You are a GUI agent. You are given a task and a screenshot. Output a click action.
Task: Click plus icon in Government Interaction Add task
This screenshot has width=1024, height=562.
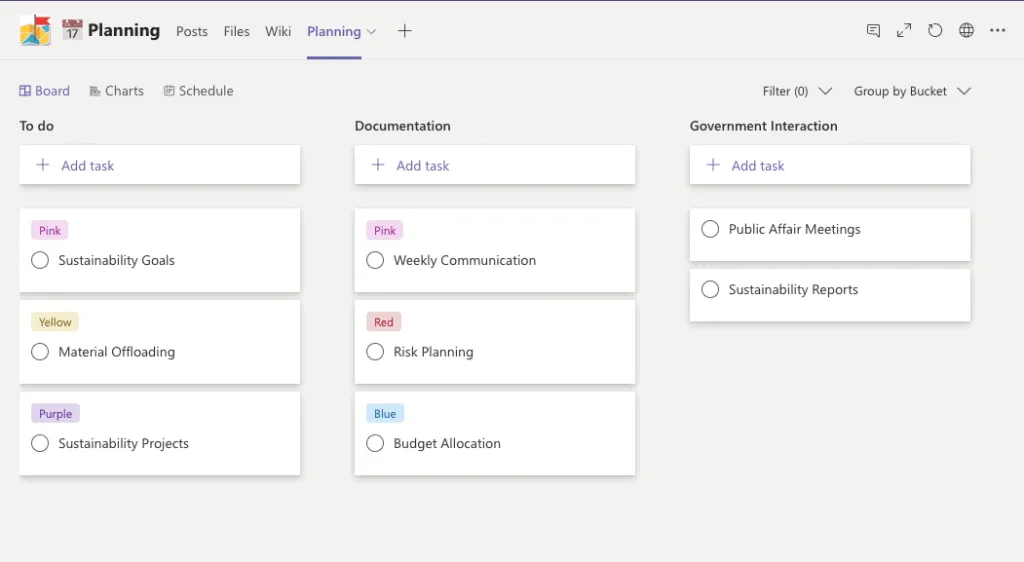pos(713,165)
